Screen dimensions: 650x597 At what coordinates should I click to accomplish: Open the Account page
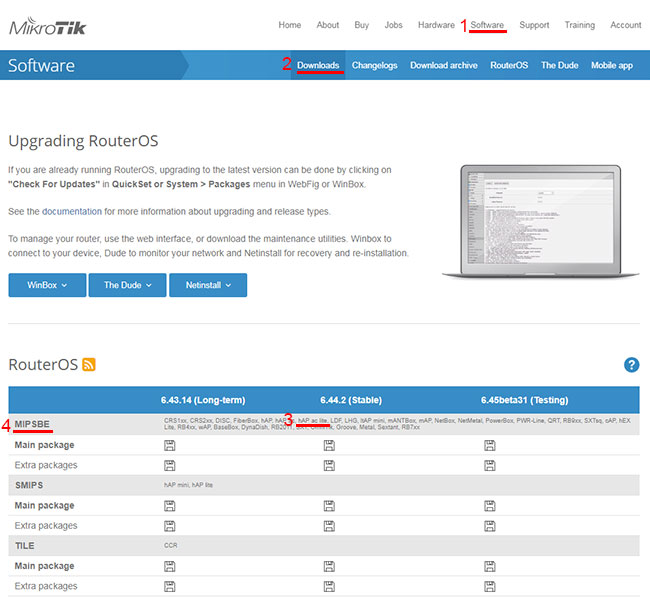click(x=626, y=25)
